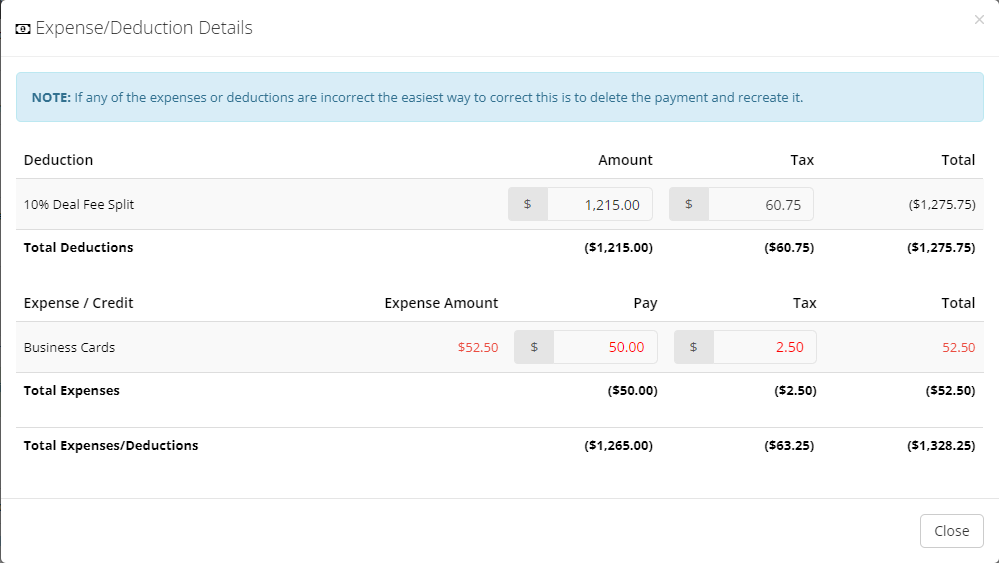This screenshot has height=563, width=999.
Task: Click the dollar sign addon of 2.50 field
Action: pyautogui.click(x=693, y=347)
